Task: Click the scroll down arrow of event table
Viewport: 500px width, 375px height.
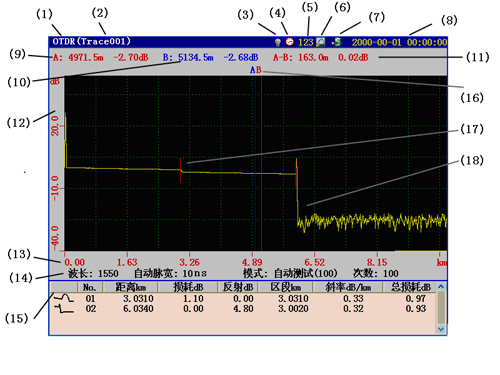Action: pyautogui.click(x=441, y=329)
